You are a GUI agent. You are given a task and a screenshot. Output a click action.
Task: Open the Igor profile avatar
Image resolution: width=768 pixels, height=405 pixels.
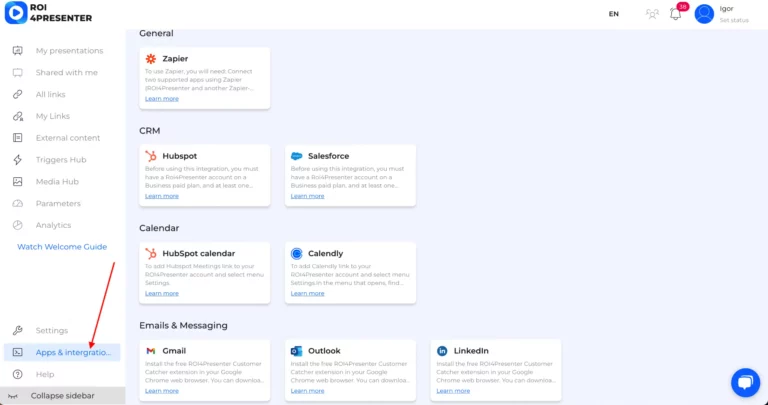(704, 14)
